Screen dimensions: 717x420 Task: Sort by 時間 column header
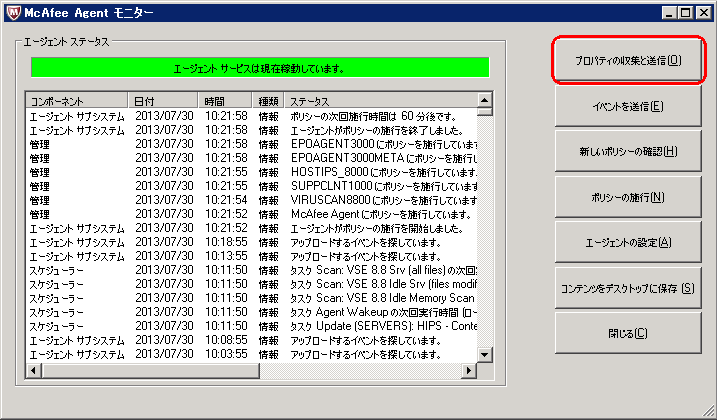click(x=225, y=101)
